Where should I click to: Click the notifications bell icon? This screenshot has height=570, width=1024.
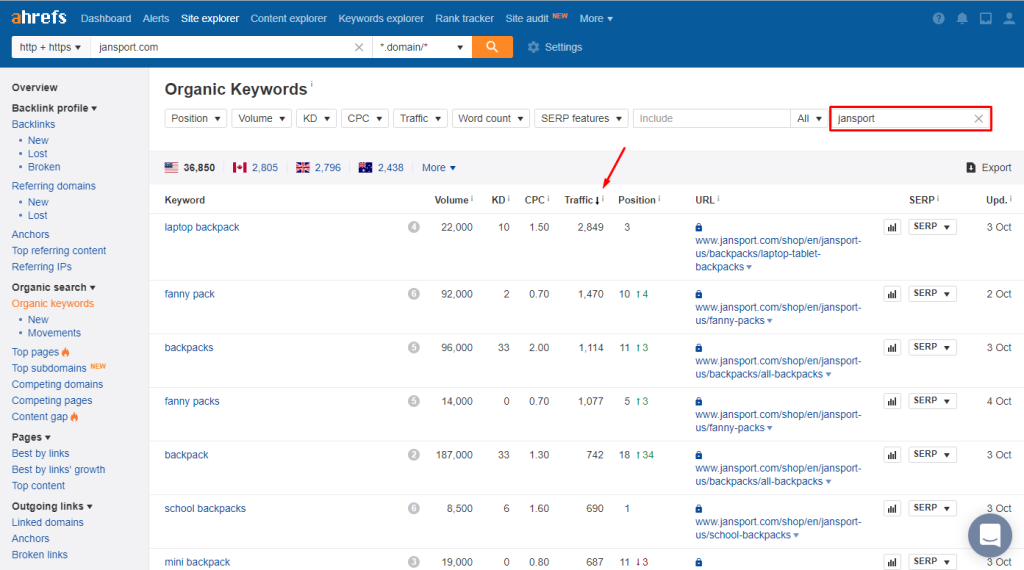(962, 19)
